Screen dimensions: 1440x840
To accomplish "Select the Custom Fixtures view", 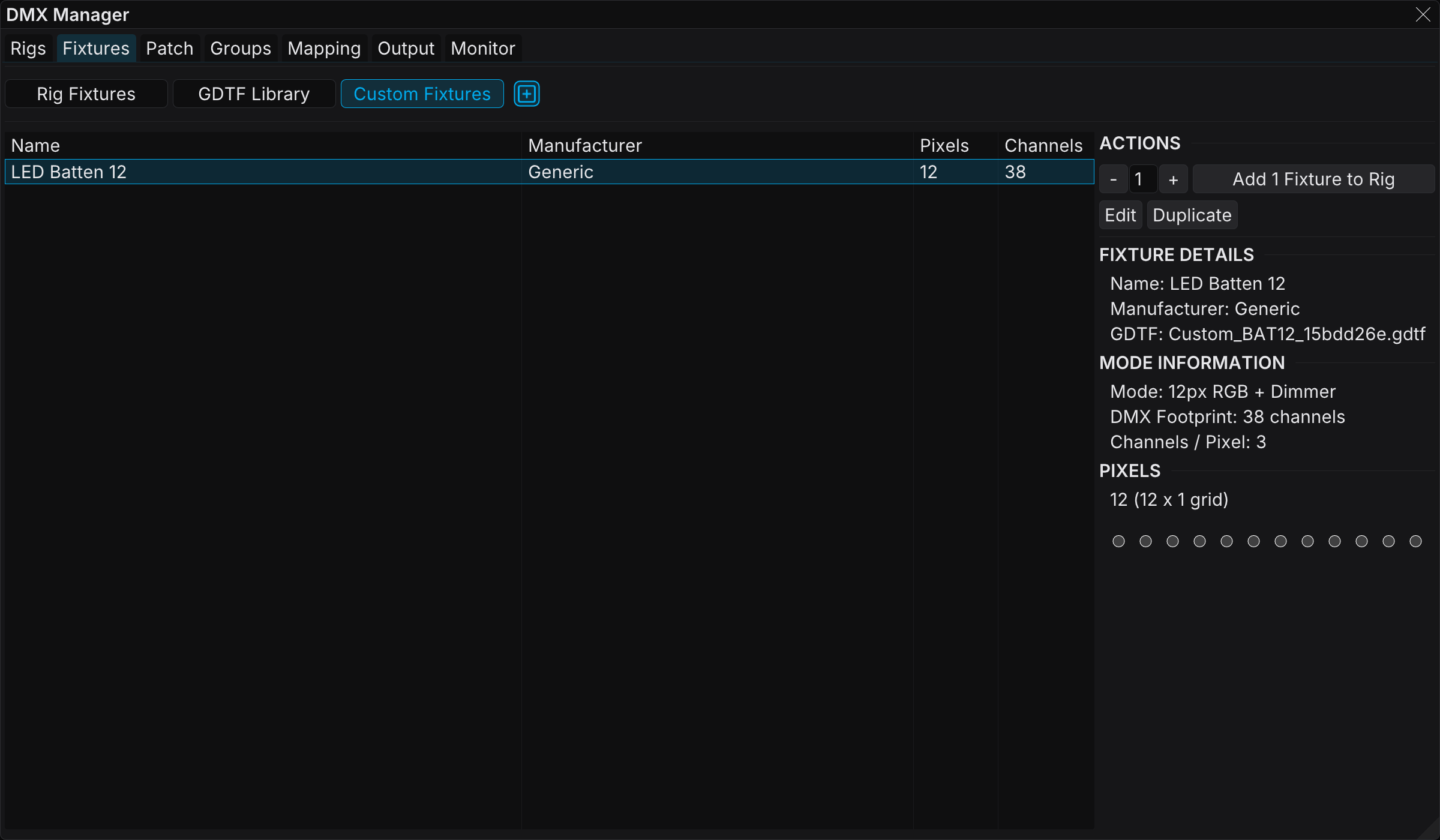I will point(422,94).
